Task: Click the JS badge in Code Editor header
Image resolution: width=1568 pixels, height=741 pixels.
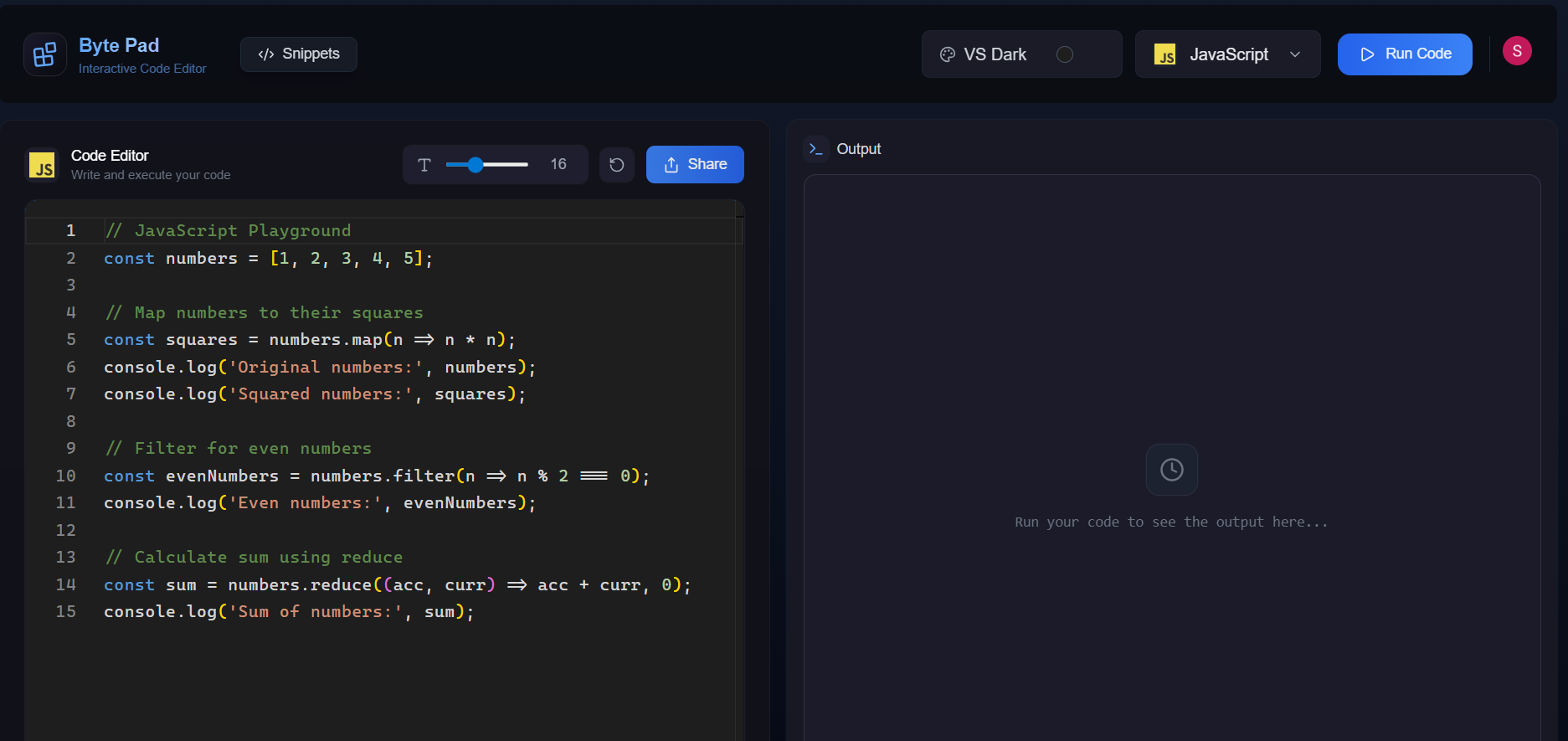Action: coord(42,165)
